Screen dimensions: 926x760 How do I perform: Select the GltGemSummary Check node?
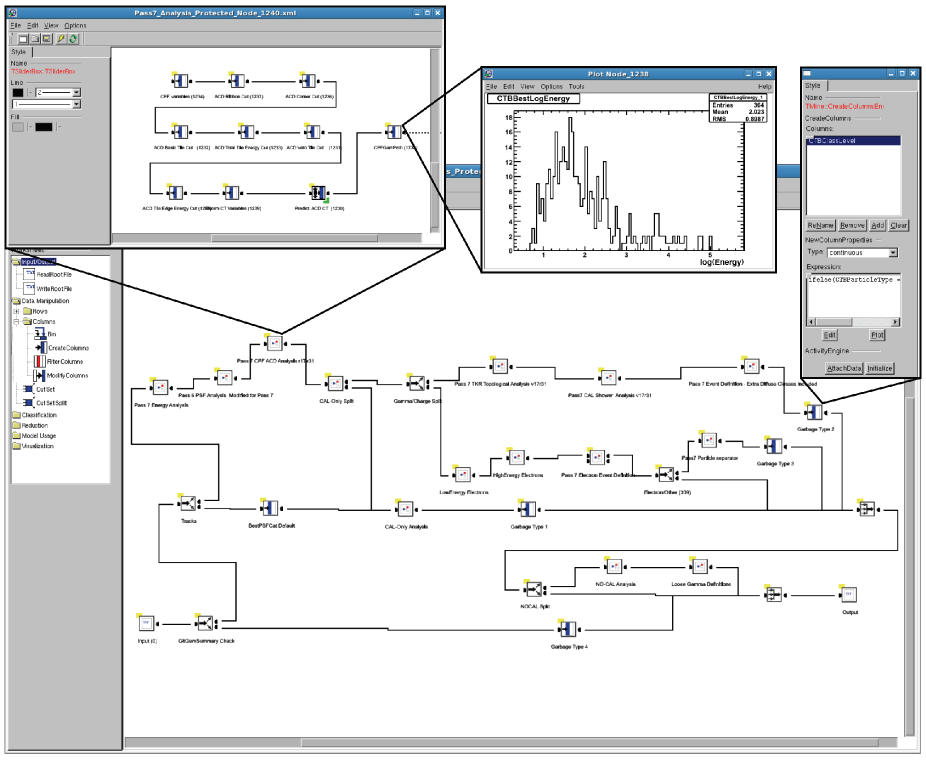(204, 624)
